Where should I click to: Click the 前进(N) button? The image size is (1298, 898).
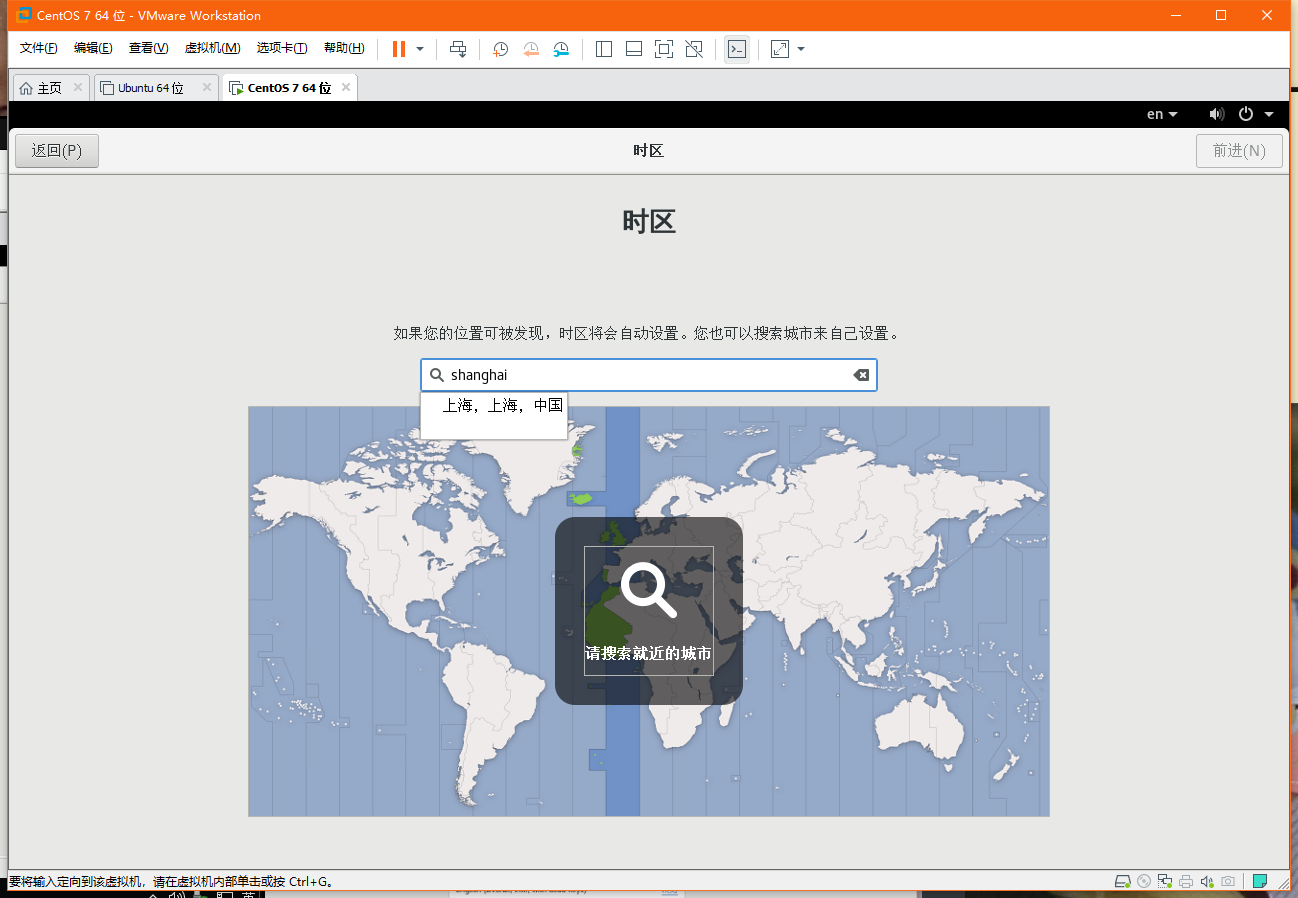[x=1239, y=151]
